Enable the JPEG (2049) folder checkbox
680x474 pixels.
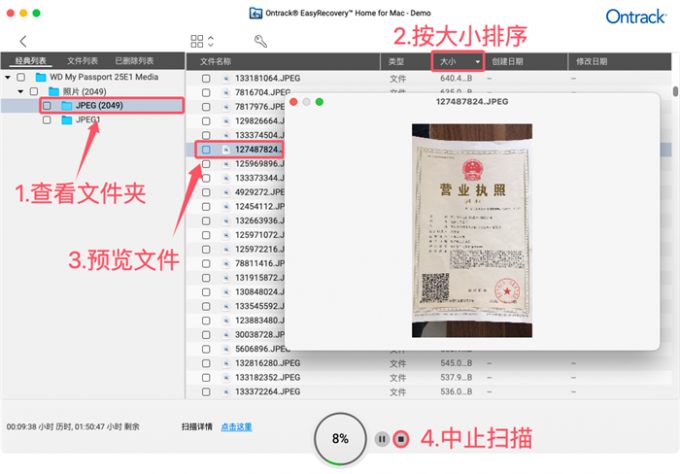pos(47,105)
